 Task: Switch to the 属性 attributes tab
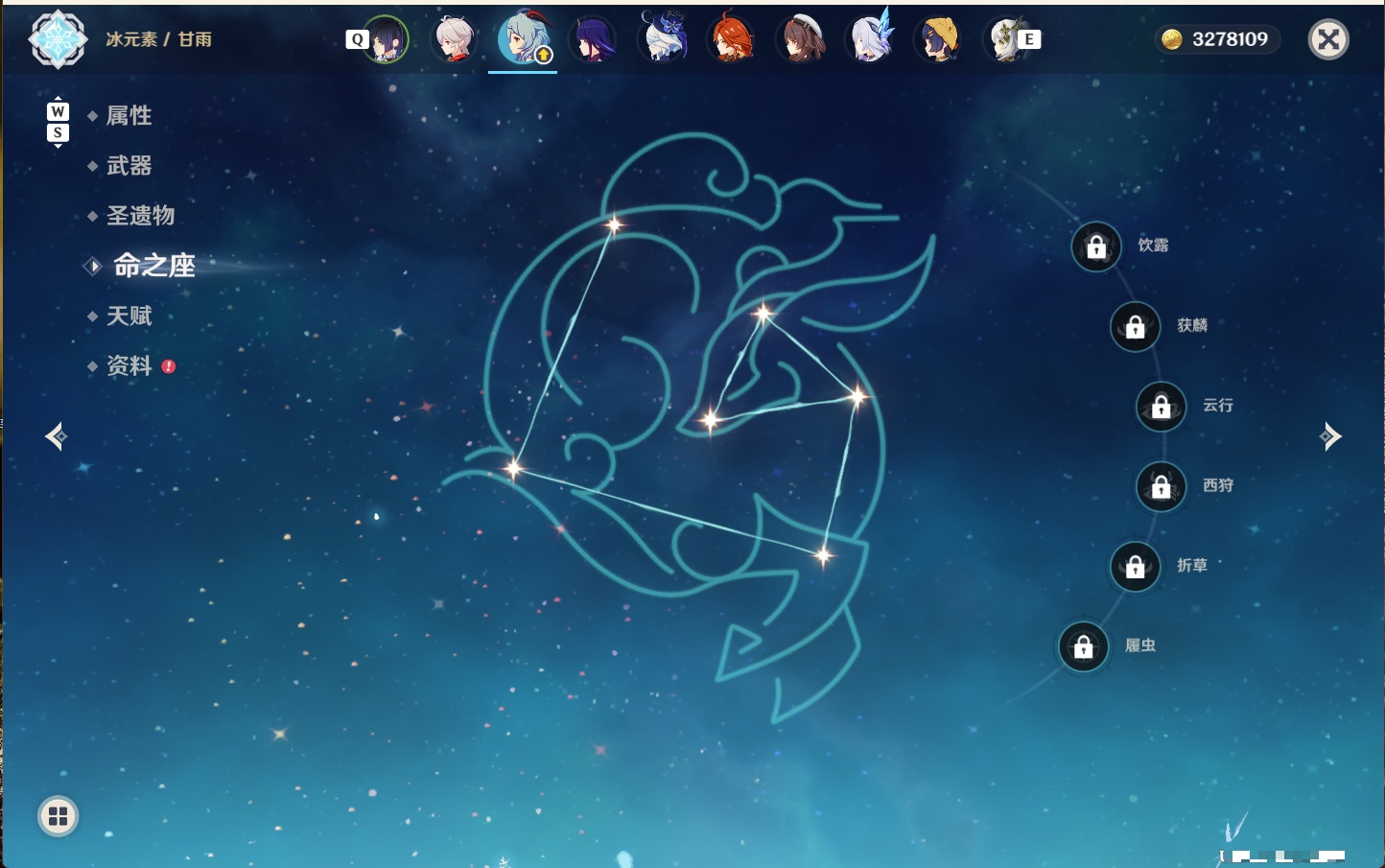(129, 116)
